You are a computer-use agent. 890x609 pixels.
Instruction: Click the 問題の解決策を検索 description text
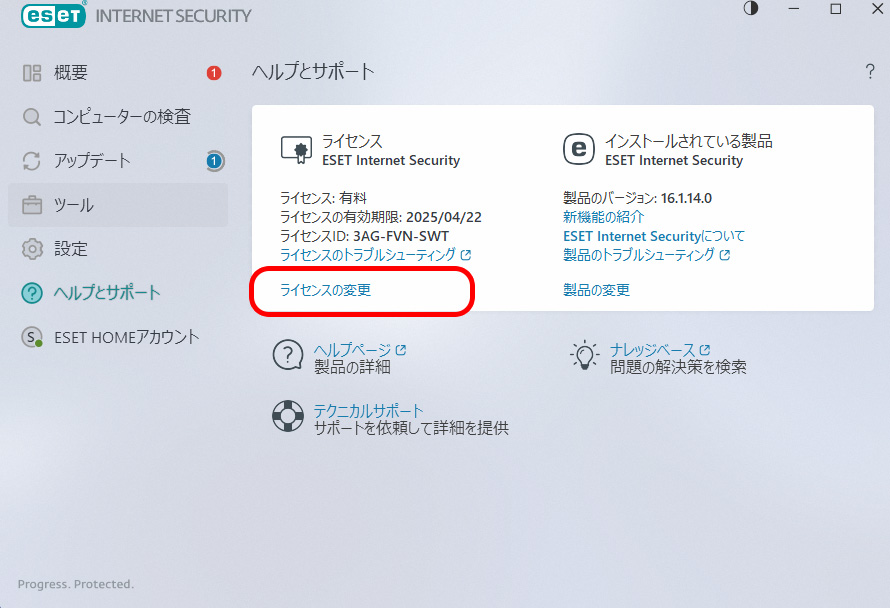click(678, 367)
